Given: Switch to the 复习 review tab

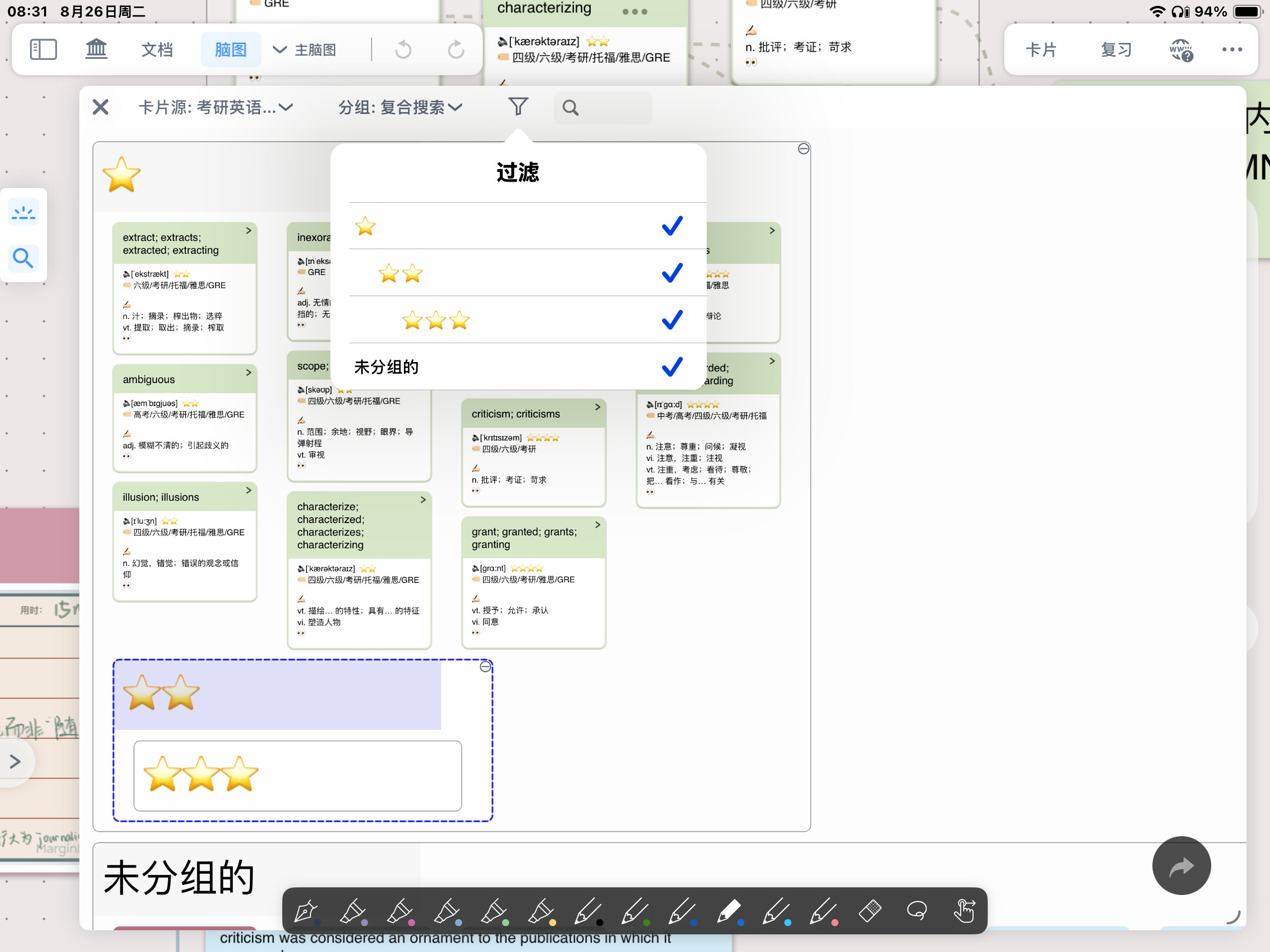Looking at the screenshot, I should [x=1116, y=49].
